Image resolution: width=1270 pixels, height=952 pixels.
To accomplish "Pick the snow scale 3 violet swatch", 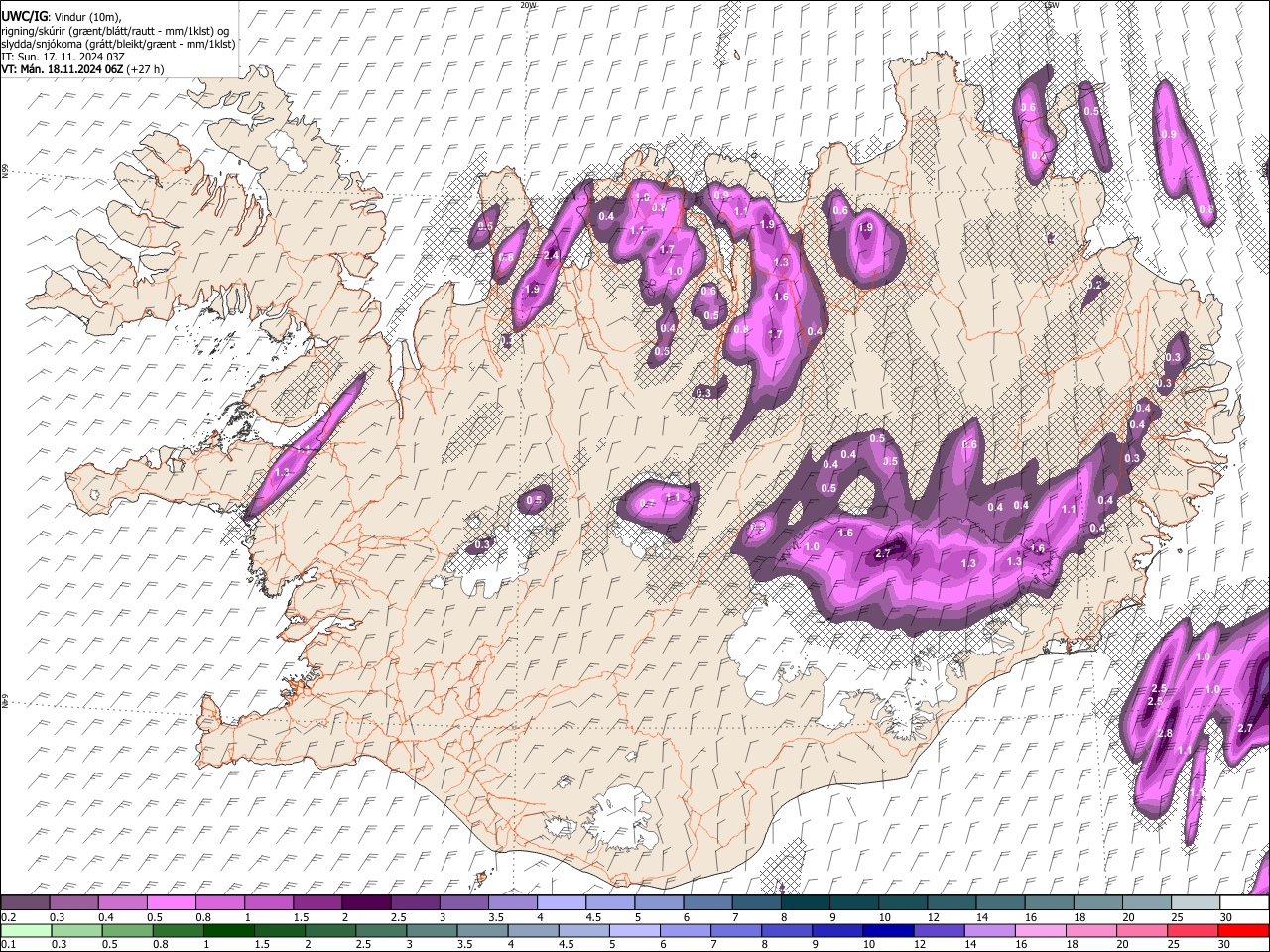I will (x=463, y=903).
